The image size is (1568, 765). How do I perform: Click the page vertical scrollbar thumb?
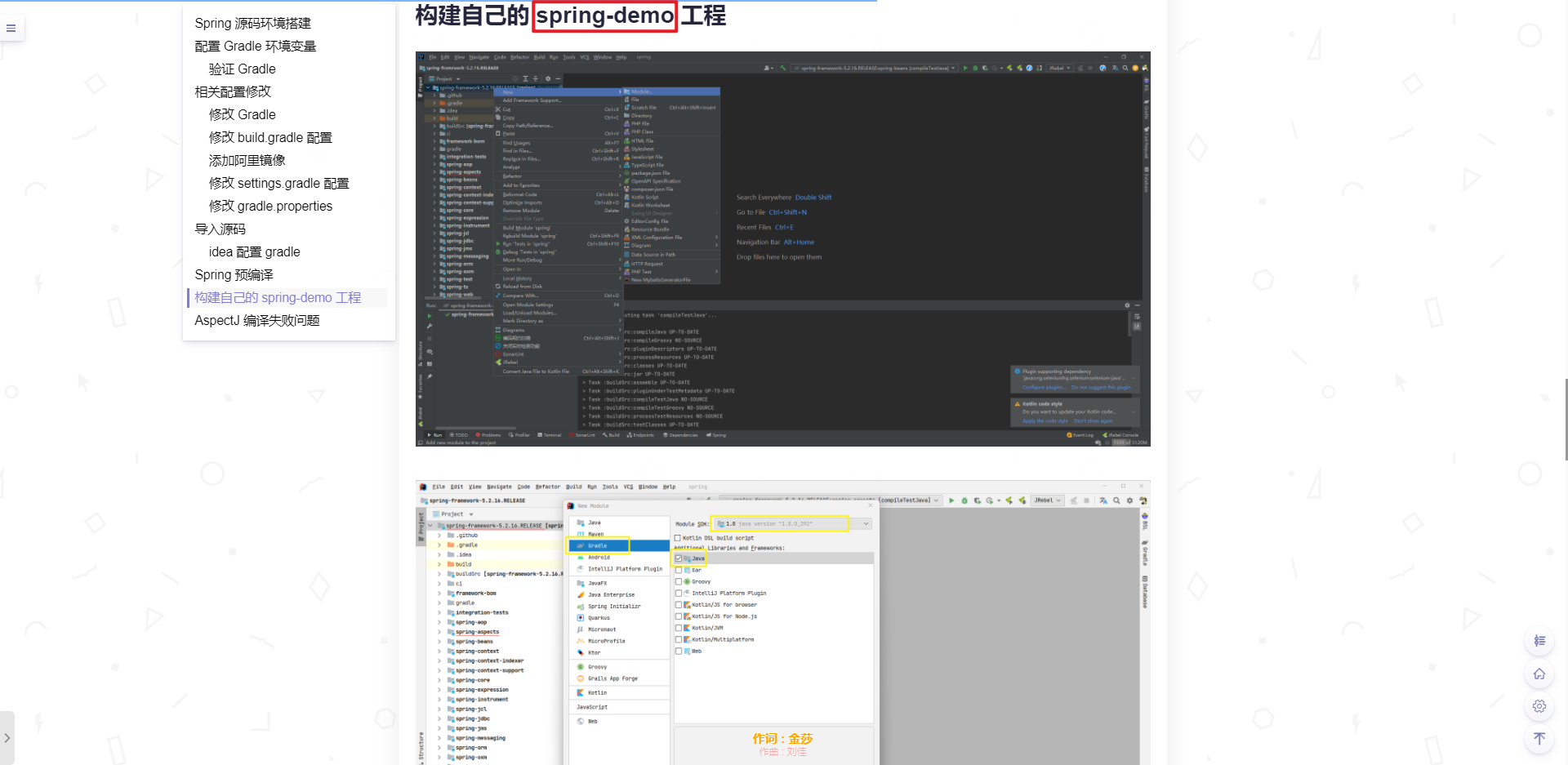(1566, 420)
